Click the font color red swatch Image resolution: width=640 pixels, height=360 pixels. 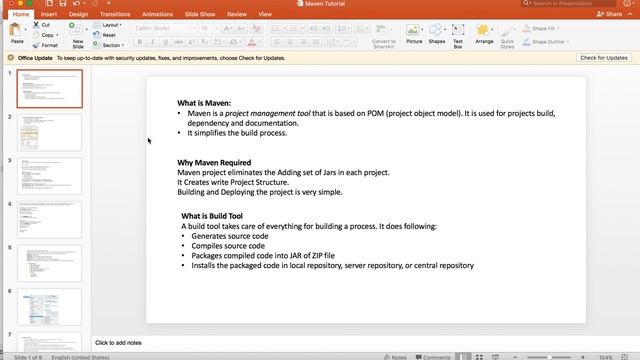(252, 42)
